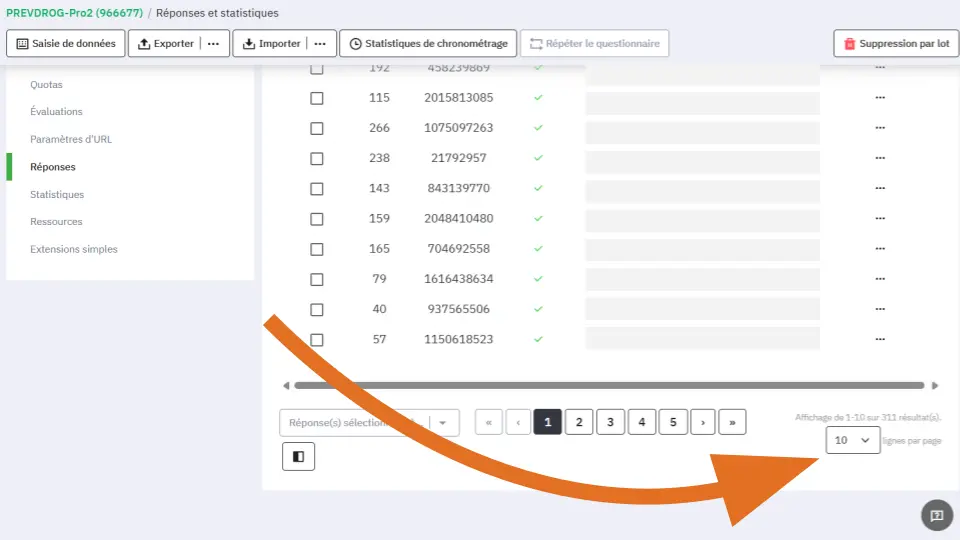The height and width of the screenshot is (540, 960).
Task: Tick the checkbox for response 40
Action: tap(317, 310)
